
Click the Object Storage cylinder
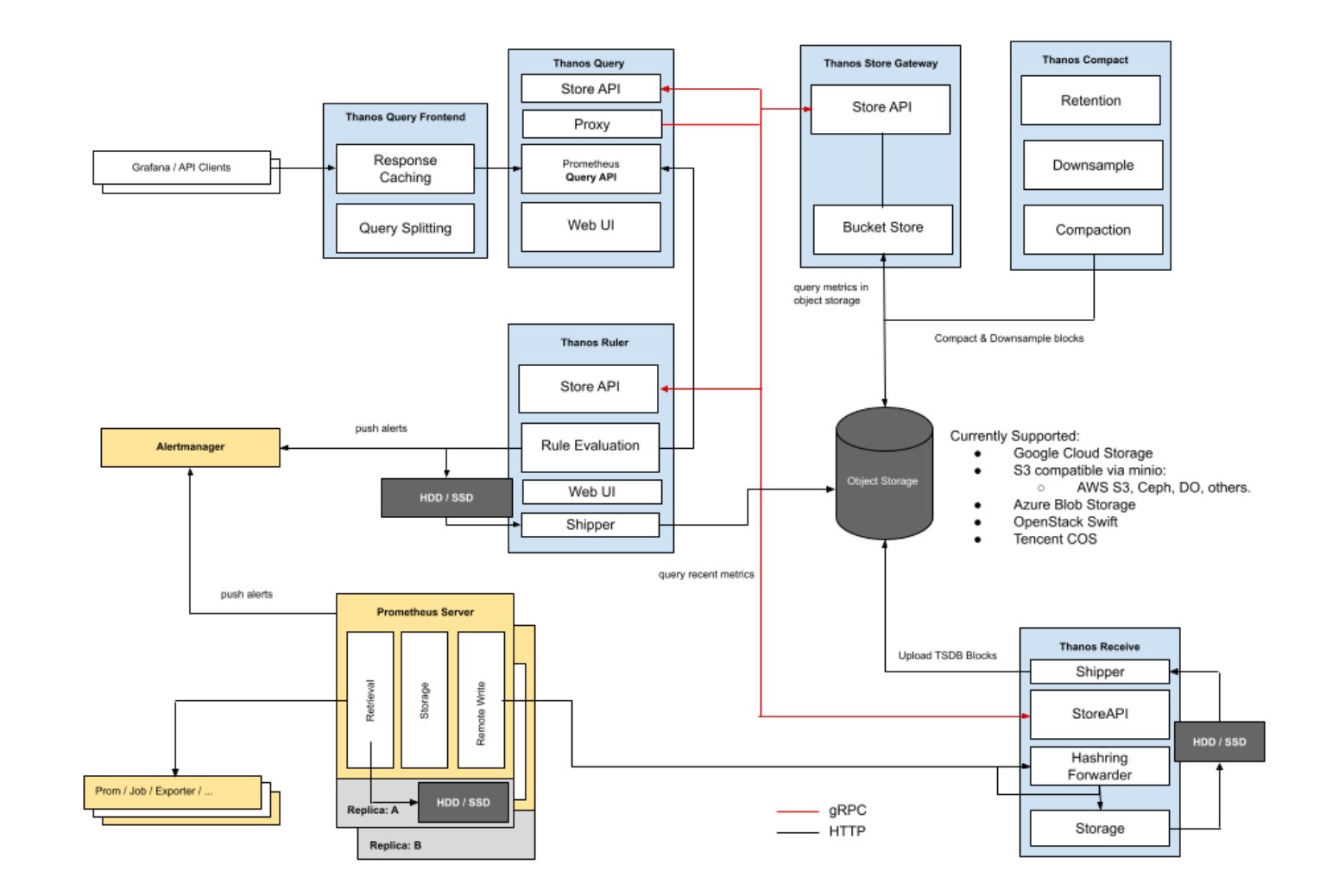tap(884, 474)
